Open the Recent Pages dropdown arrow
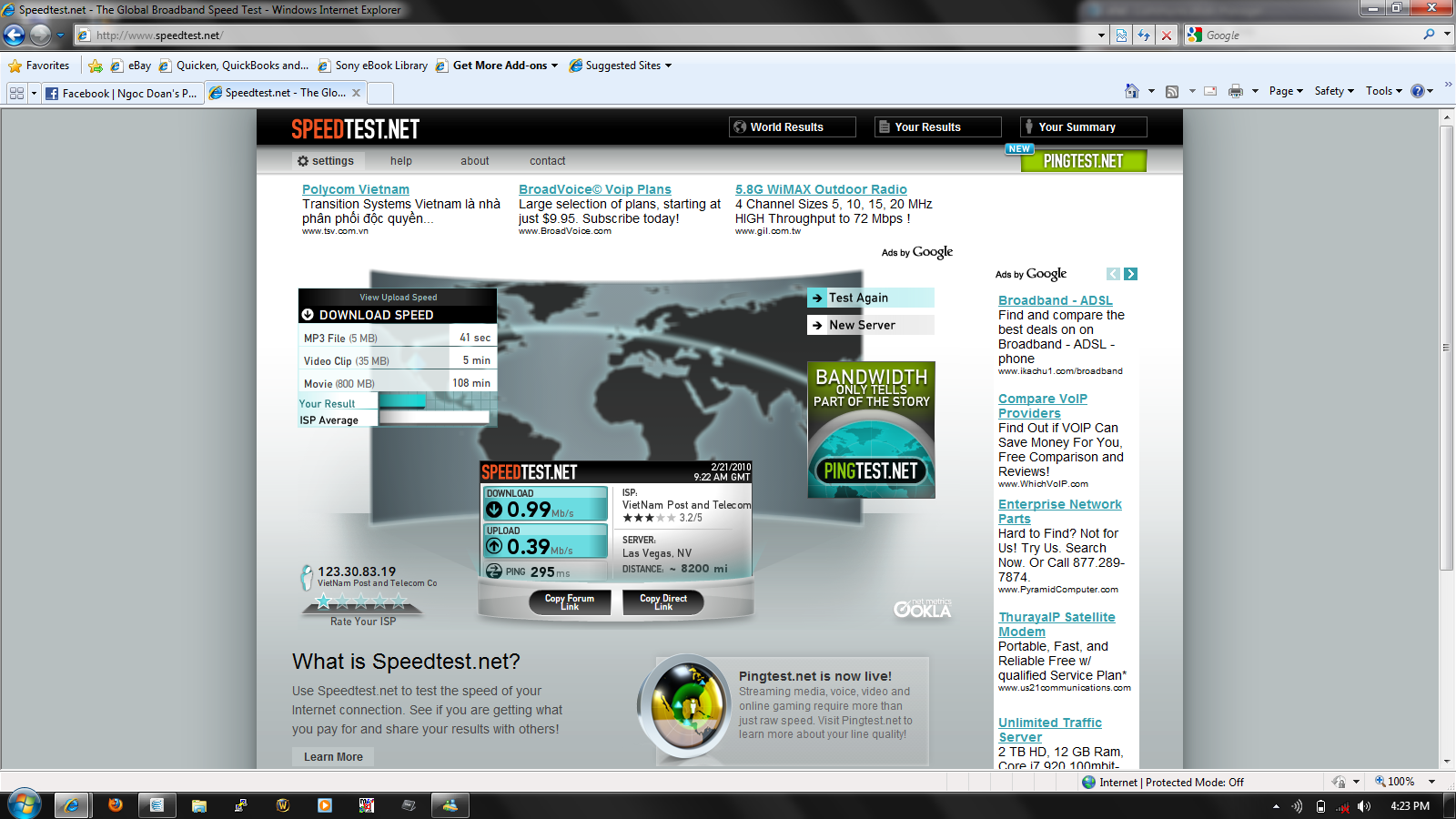This screenshot has height=819, width=1456. tap(60, 35)
